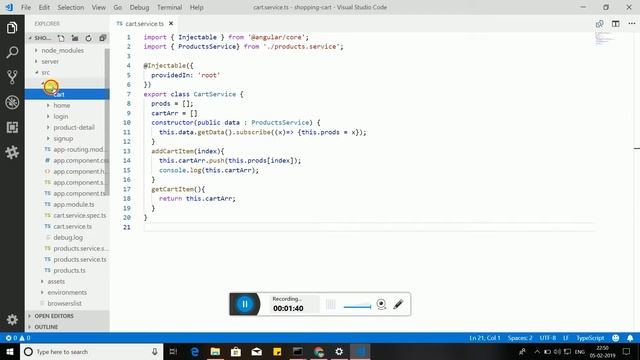Change language mode TypeScript
This screenshot has height=360, width=640.
590,338
